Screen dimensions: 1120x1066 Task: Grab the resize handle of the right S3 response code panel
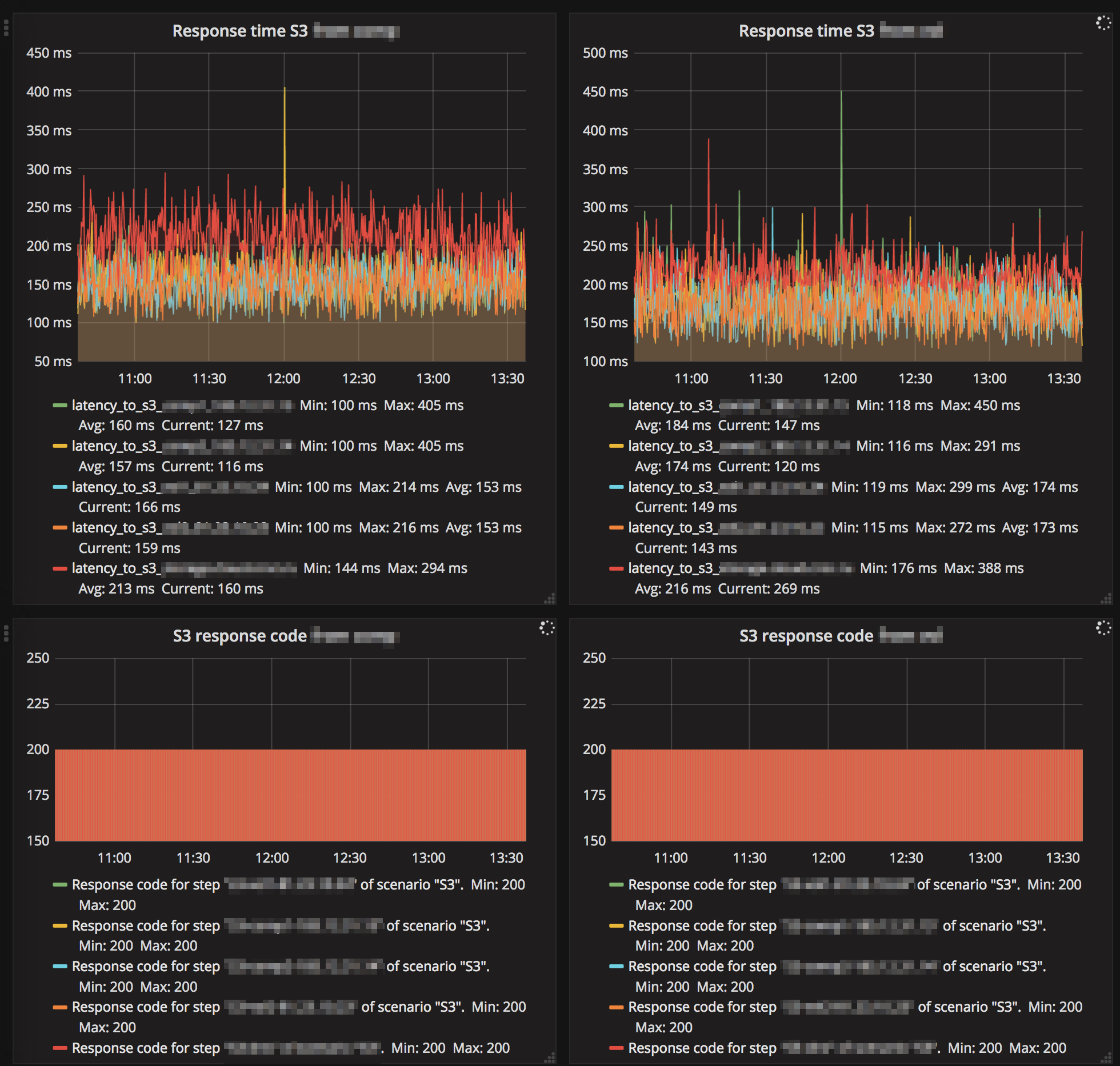click(x=1106, y=1059)
